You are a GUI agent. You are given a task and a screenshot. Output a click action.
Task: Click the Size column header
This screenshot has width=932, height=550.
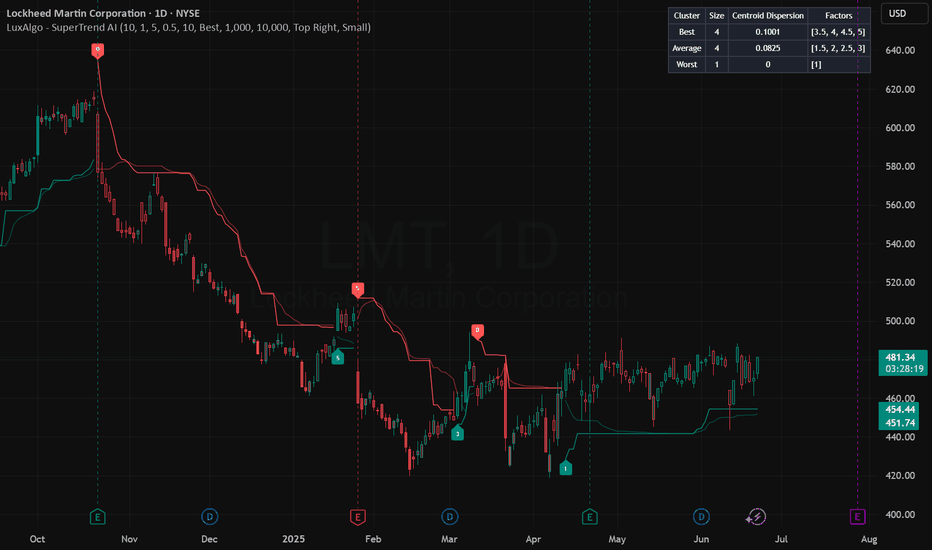tap(716, 15)
